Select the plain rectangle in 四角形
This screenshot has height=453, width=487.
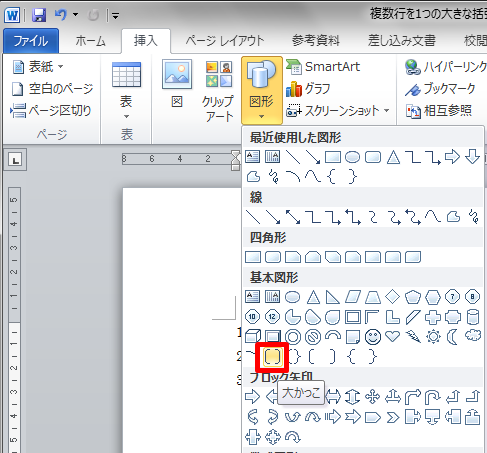tap(253, 257)
